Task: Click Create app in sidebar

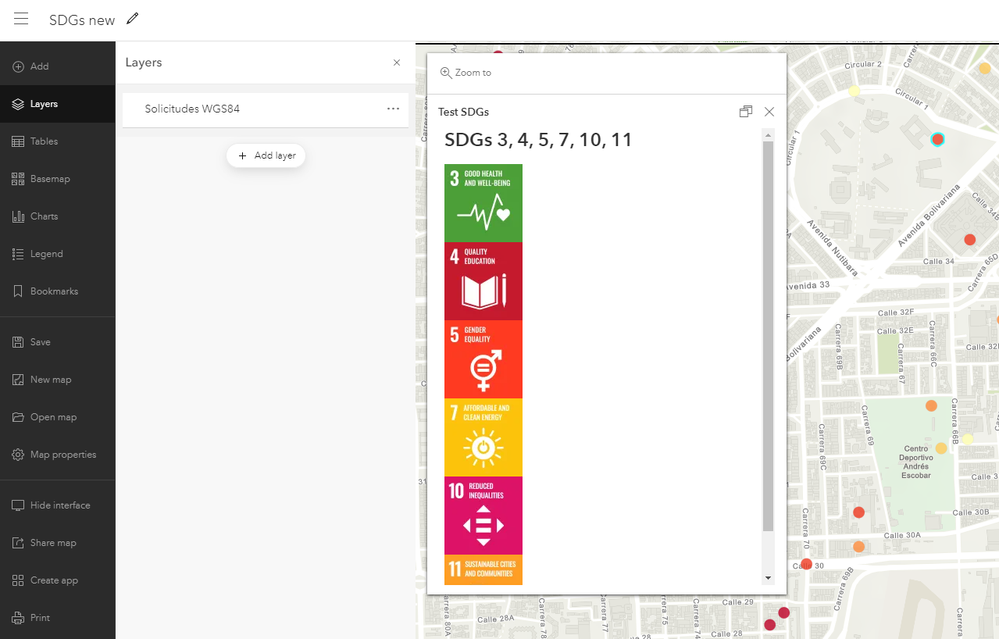Action: point(57,580)
